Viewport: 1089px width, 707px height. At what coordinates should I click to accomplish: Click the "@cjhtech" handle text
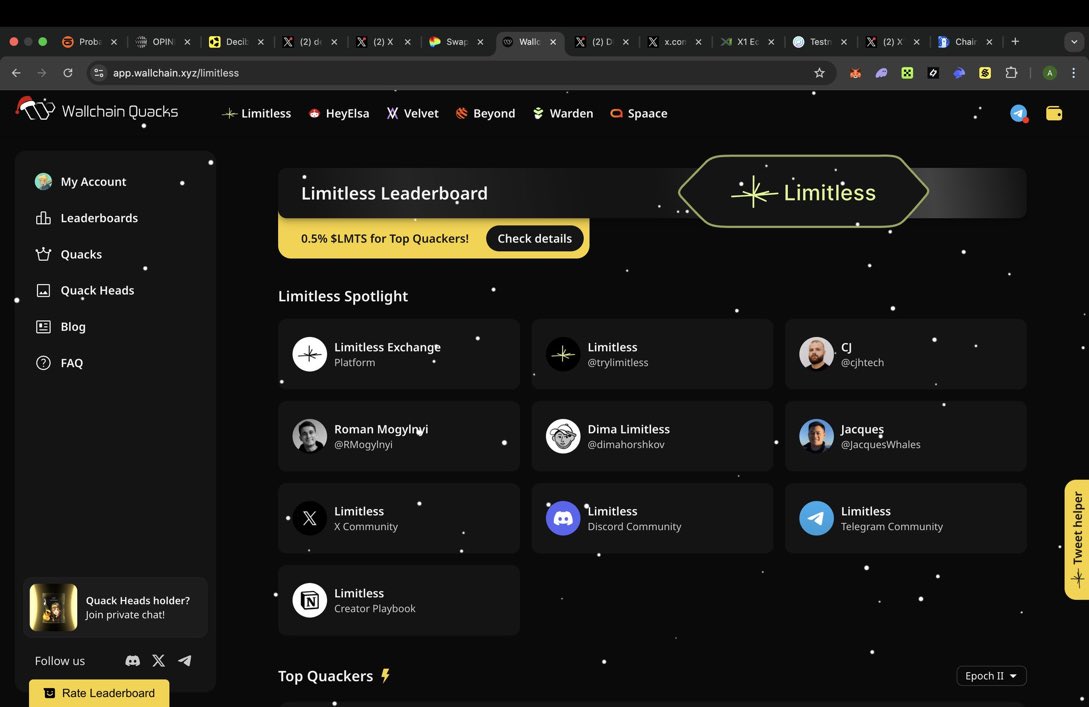(x=863, y=363)
